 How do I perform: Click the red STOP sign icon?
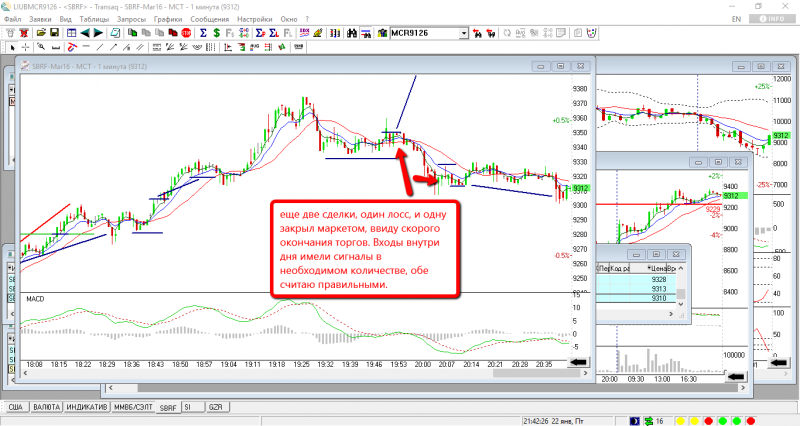186,33
